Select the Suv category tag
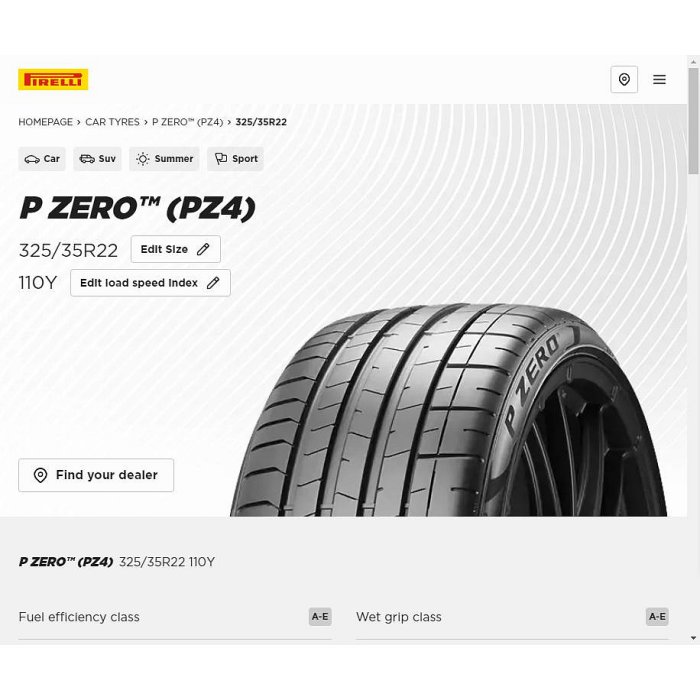Image resolution: width=700 pixels, height=700 pixels. (x=97, y=159)
